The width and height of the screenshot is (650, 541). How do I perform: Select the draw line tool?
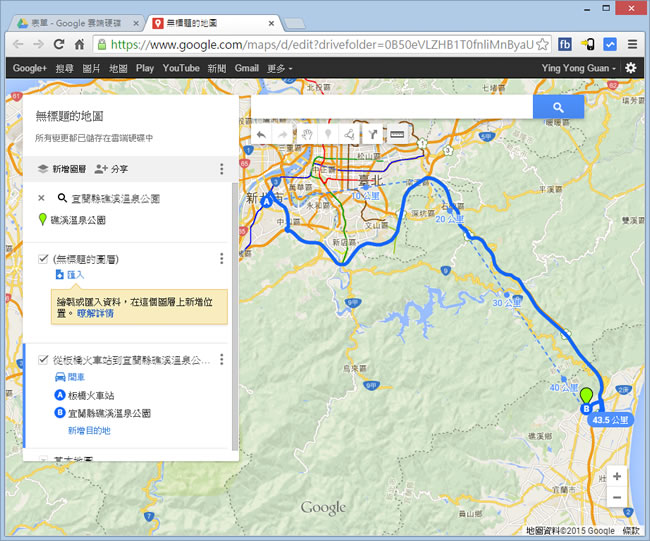tap(349, 134)
